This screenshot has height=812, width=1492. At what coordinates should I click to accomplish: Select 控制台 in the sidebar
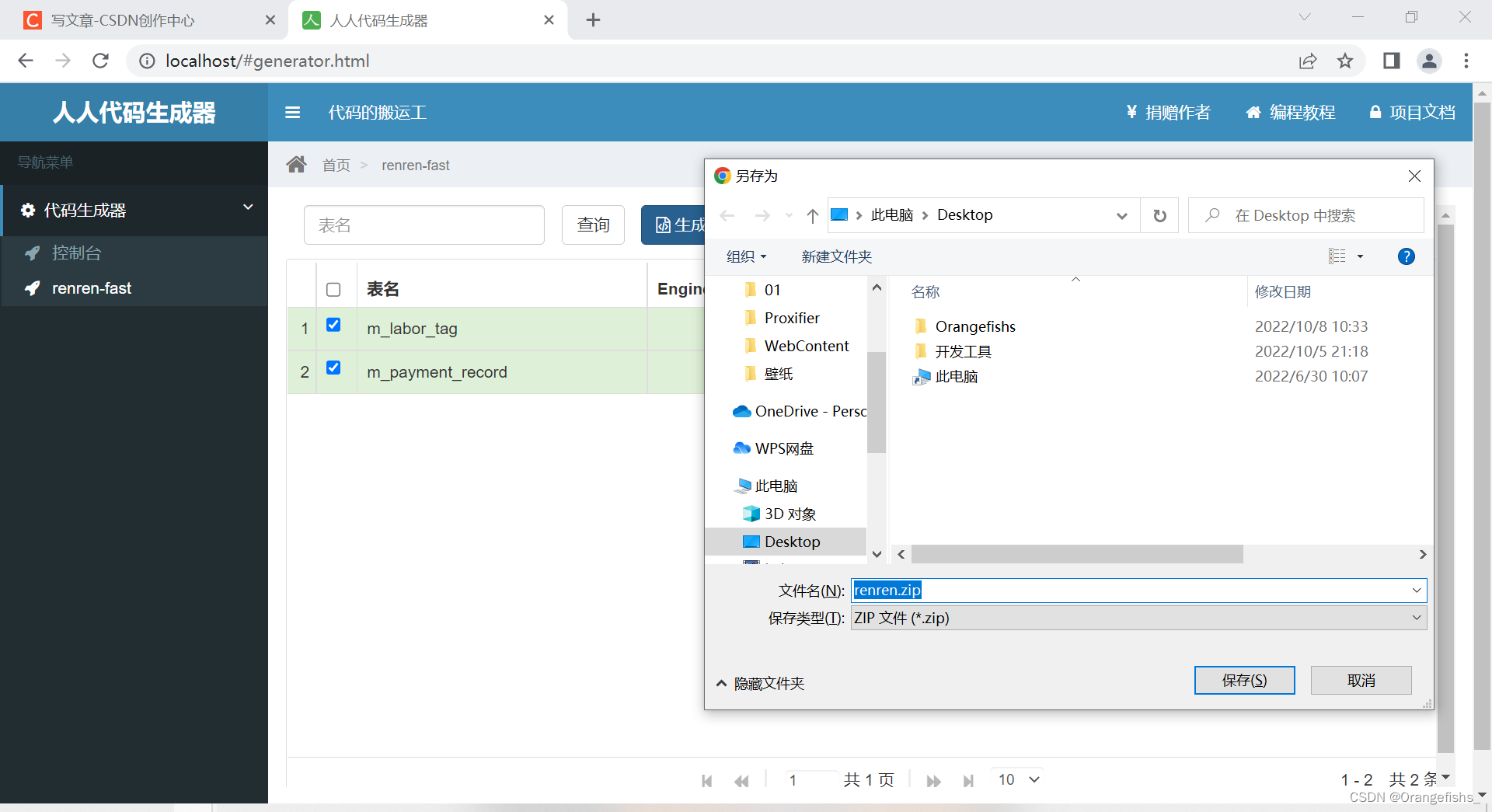click(x=76, y=253)
